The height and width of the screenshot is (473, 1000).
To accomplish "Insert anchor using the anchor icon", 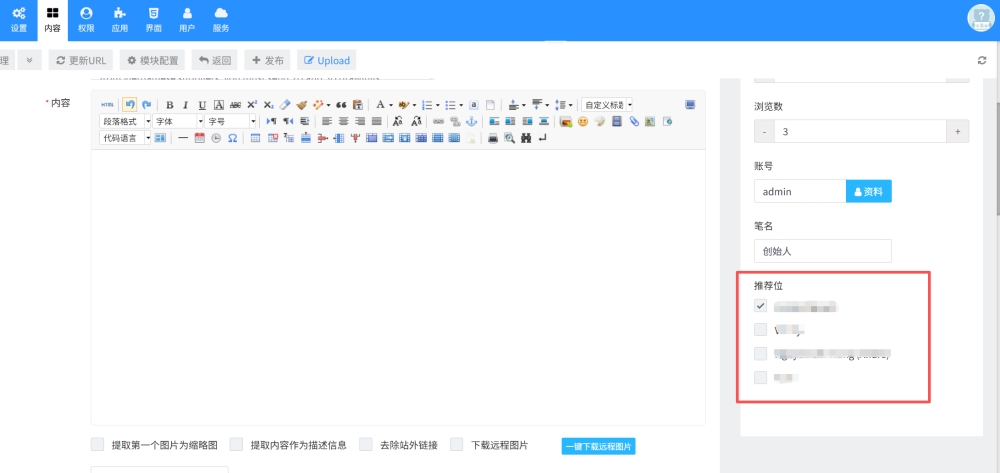I will (x=473, y=122).
